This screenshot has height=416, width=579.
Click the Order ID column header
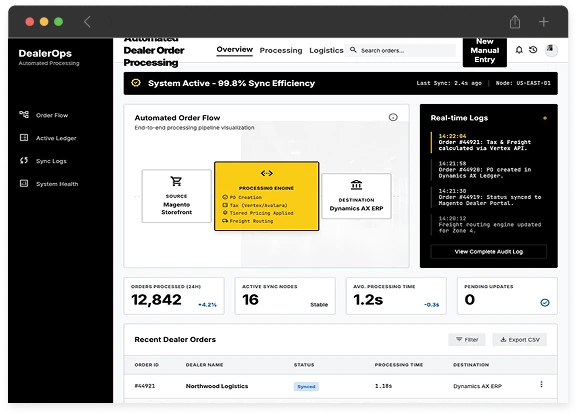(x=147, y=365)
